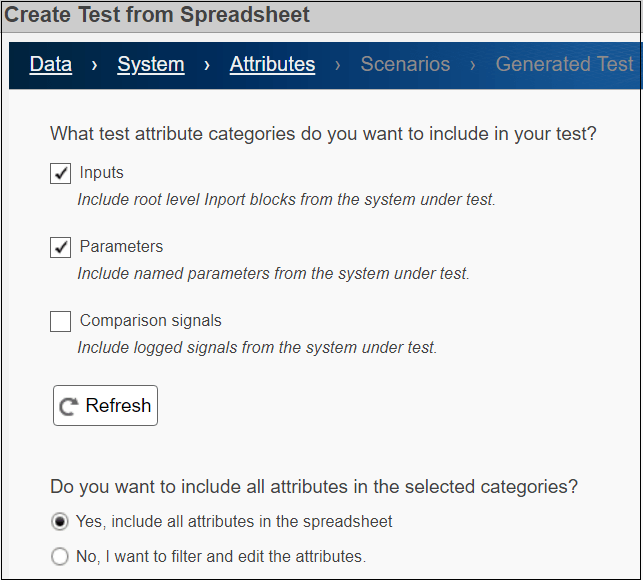Click the chevron between System and Attributes
Image resolution: width=643 pixels, height=580 pixels.
coord(207,65)
